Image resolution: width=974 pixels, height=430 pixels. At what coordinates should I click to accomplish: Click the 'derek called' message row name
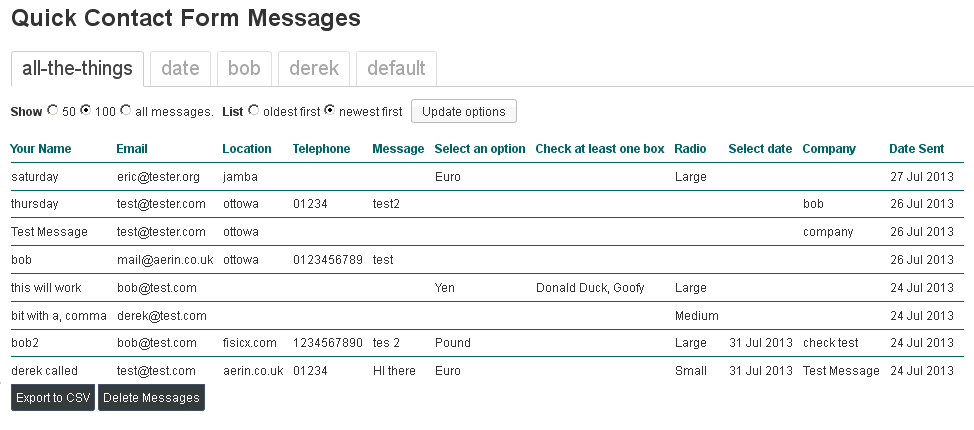45,370
